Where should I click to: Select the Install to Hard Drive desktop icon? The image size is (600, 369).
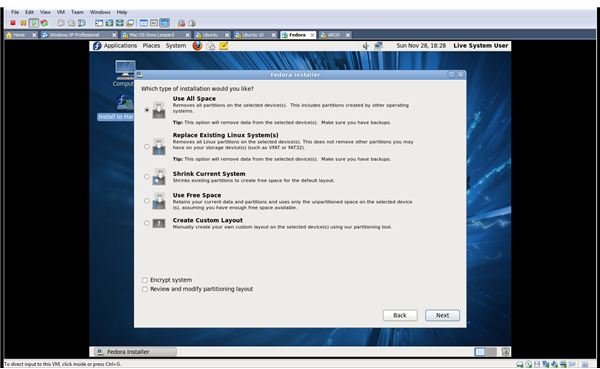pyautogui.click(x=116, y=108)
